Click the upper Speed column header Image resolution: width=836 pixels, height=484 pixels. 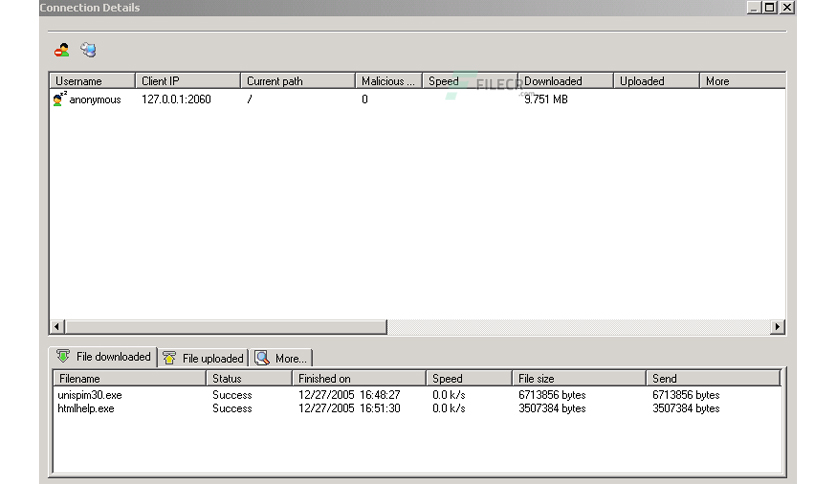coord(470,81)
